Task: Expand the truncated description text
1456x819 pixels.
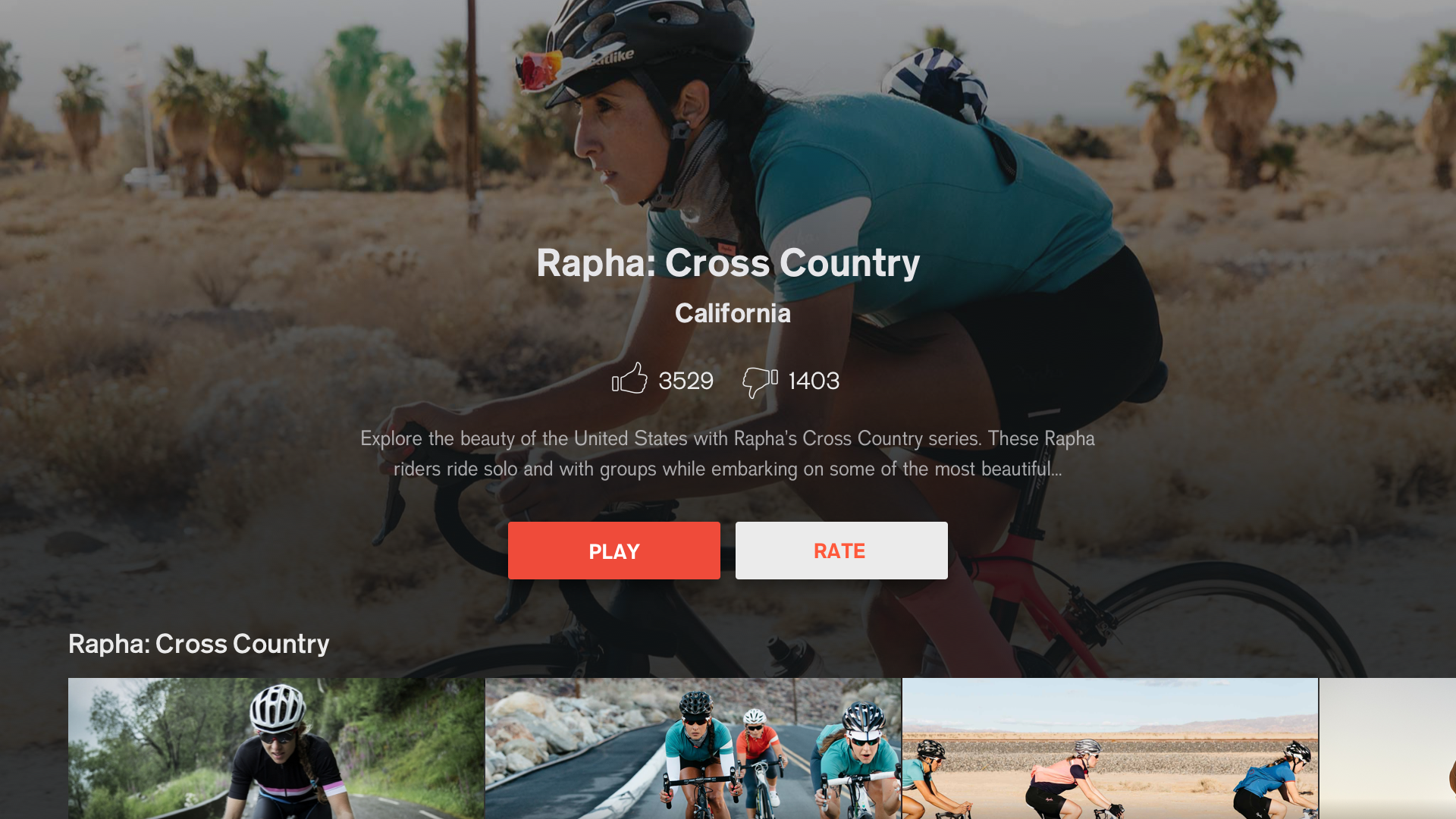Action: tap(728, 453)
